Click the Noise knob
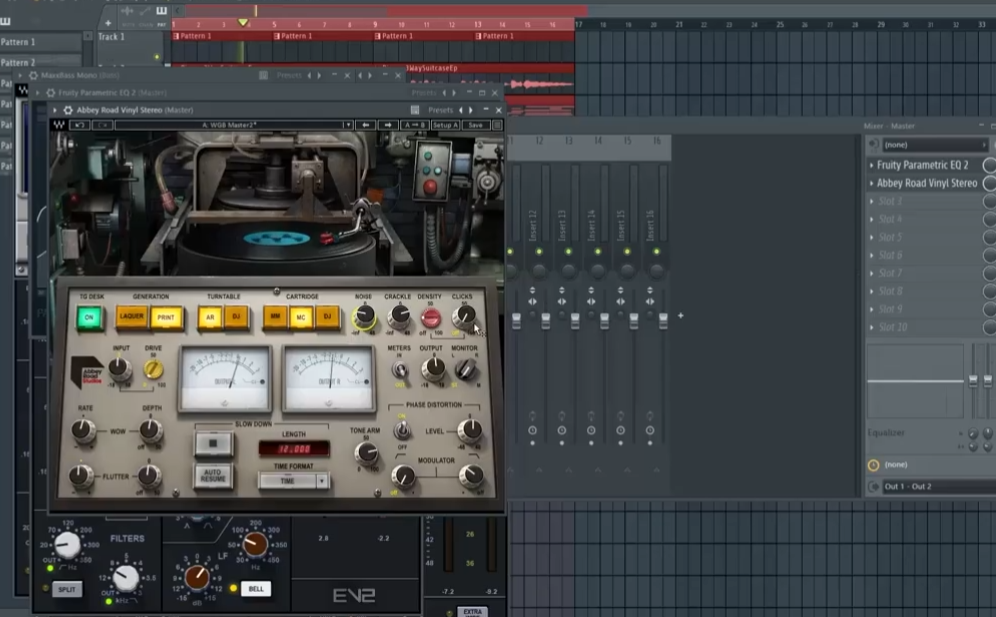 click(x=364, y=315)
